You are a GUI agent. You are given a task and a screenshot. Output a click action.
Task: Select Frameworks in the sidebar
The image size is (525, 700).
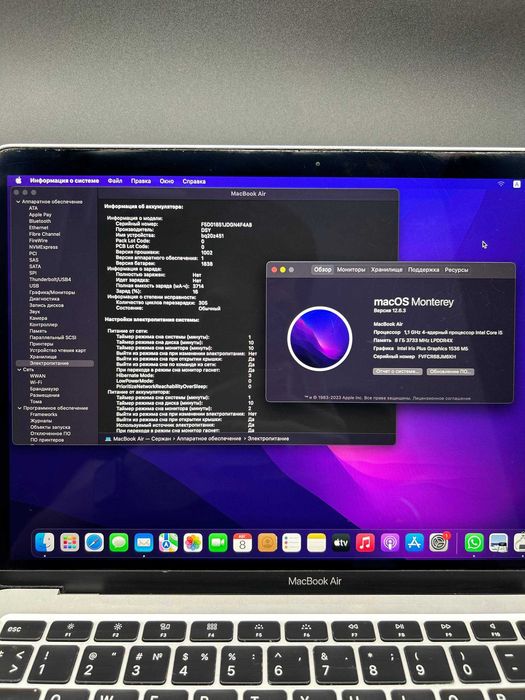point(44,415)
